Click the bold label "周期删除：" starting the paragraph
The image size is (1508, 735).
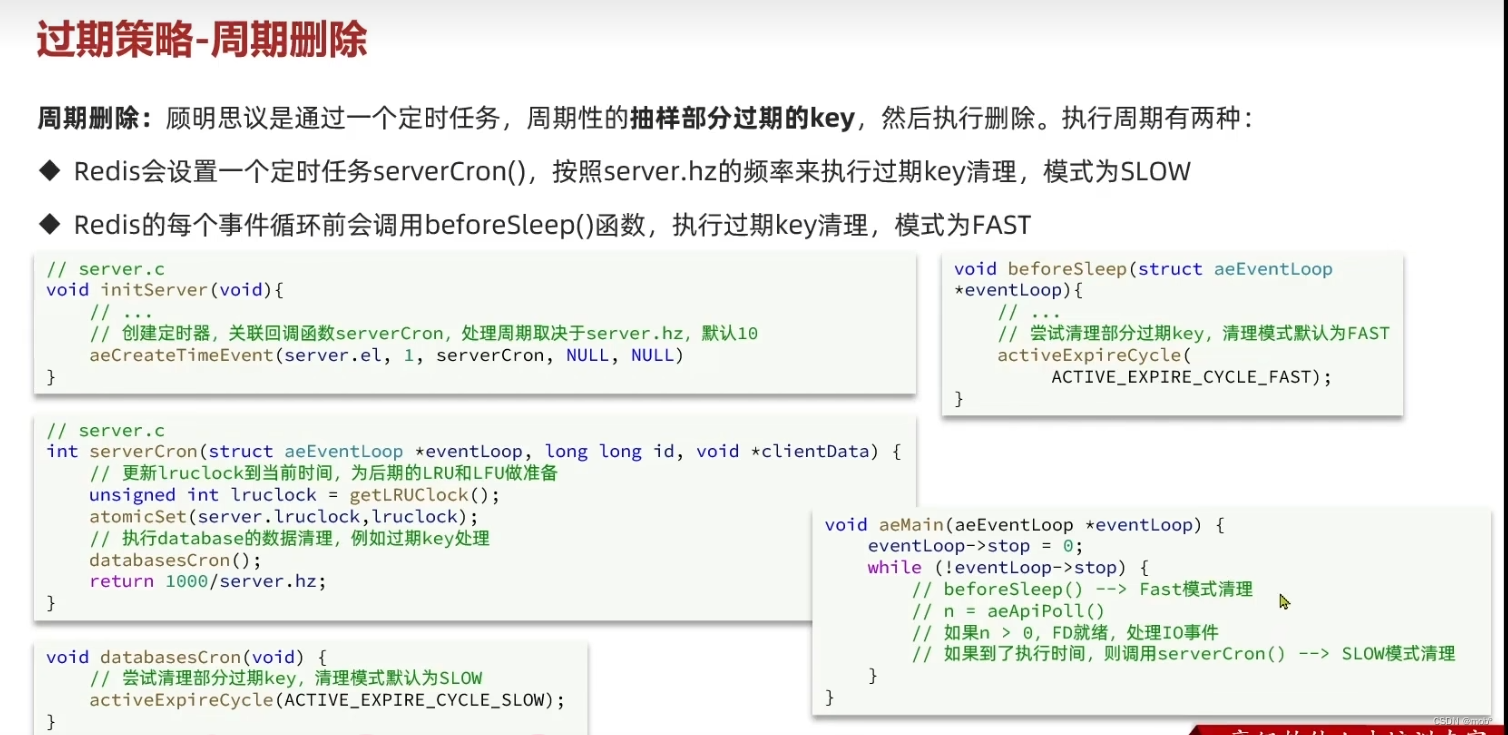96,119
